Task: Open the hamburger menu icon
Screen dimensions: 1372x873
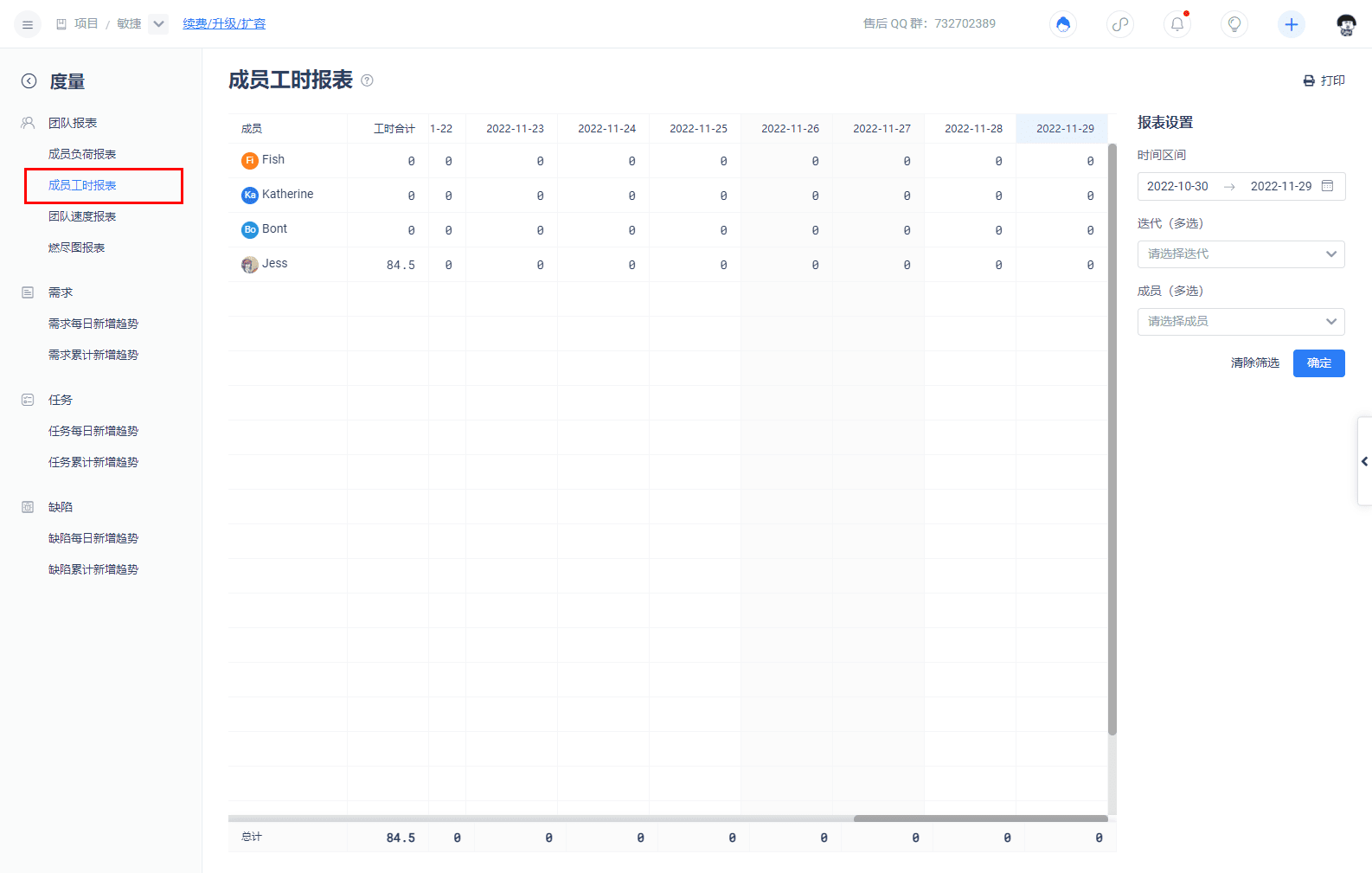Action: [x=28, y=24]
